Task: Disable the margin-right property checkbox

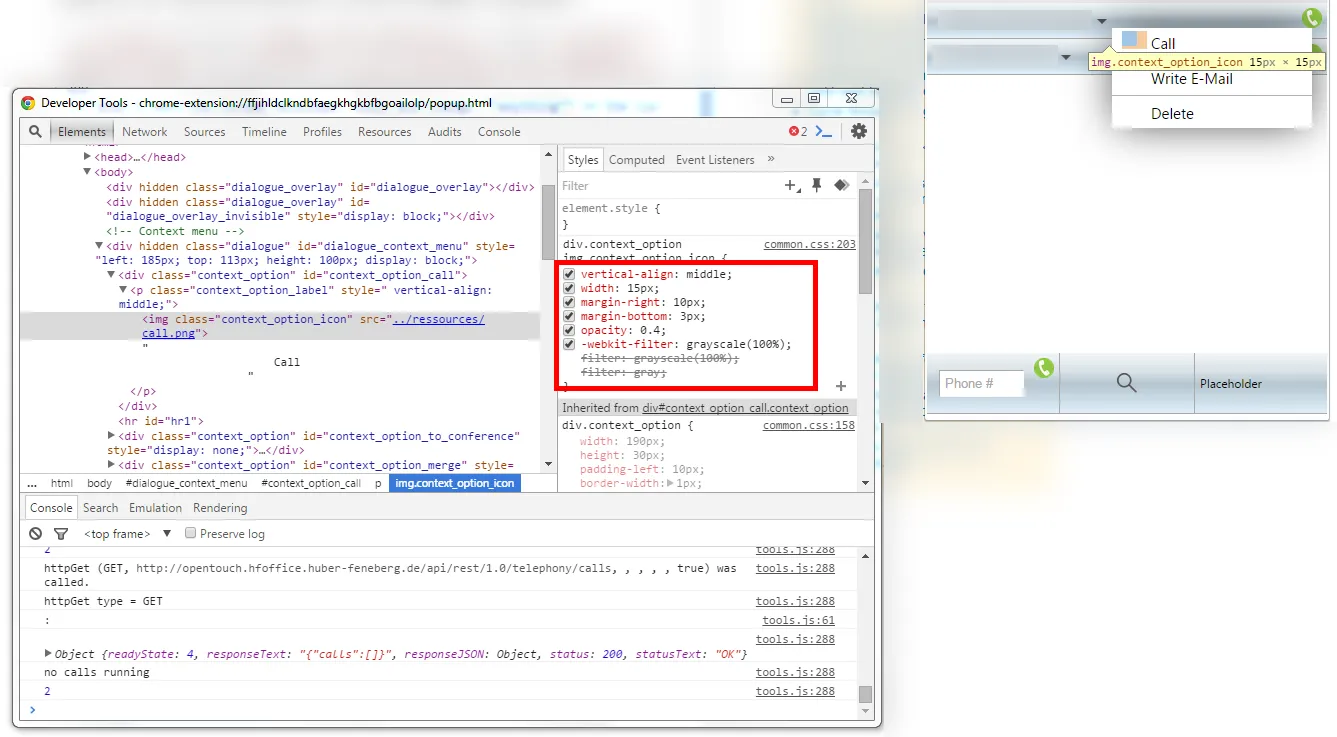Action: [569, 302]
